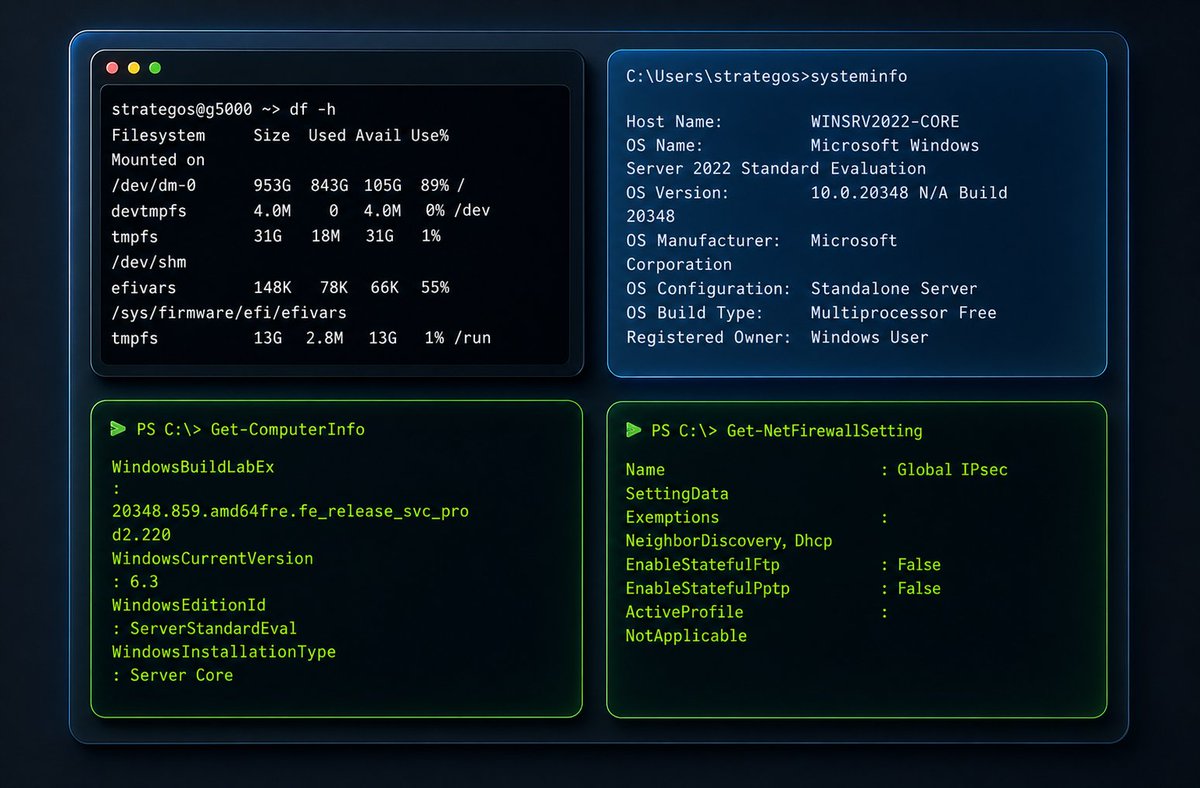The image size is (1200, 788).
Task: Select the '/sys/firmware/efi/efivars' path
Action: tap(228, 313)
